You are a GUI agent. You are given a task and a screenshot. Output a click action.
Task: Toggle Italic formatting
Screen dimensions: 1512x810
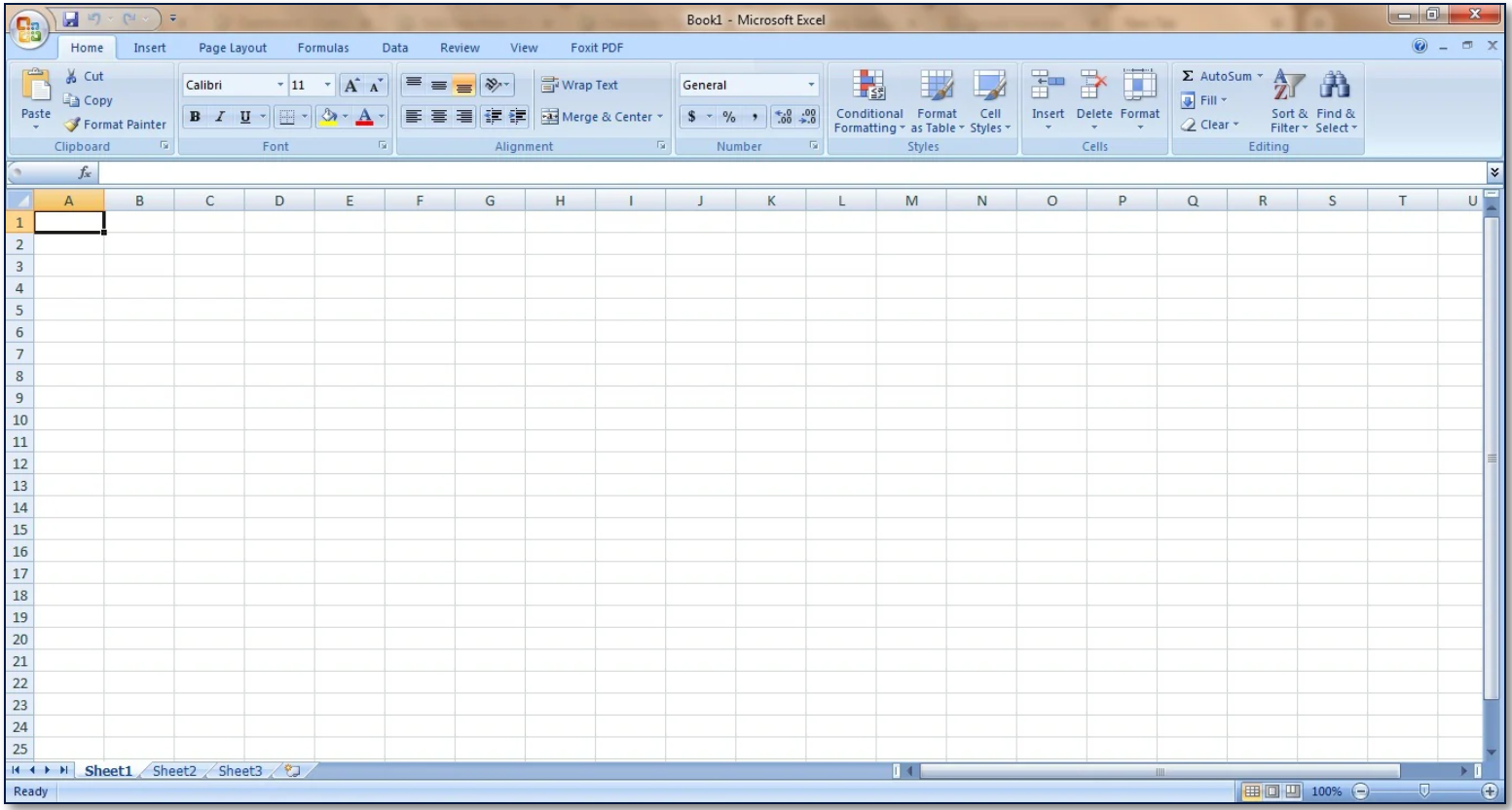[x=220, y=117]
